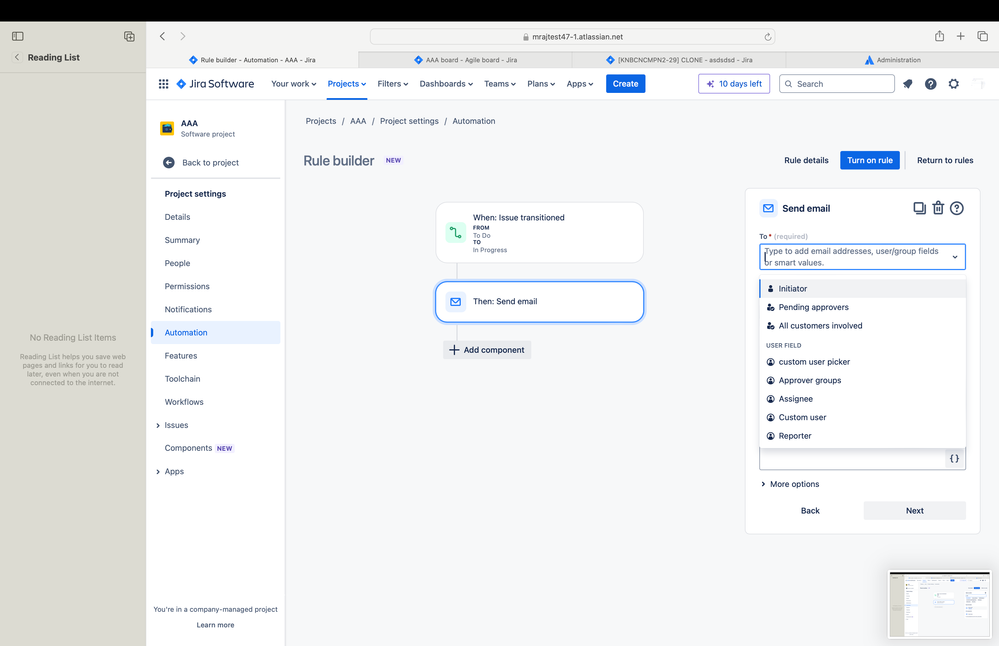Open a new Safari tab with plus icon
This screenshot has width=999, height=646.
coord(960,36)
